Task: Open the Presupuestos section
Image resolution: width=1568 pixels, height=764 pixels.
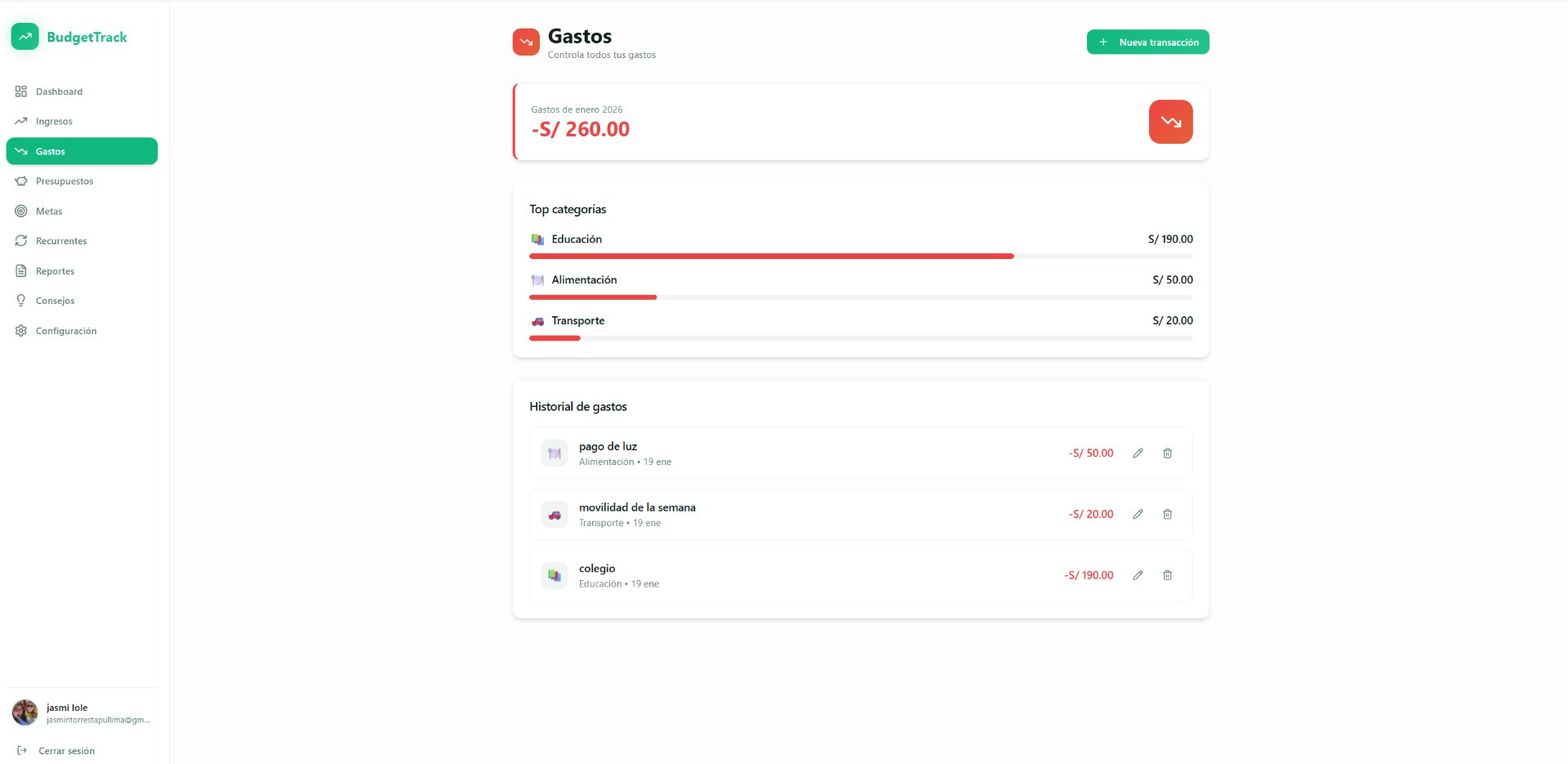Action: 64,181
